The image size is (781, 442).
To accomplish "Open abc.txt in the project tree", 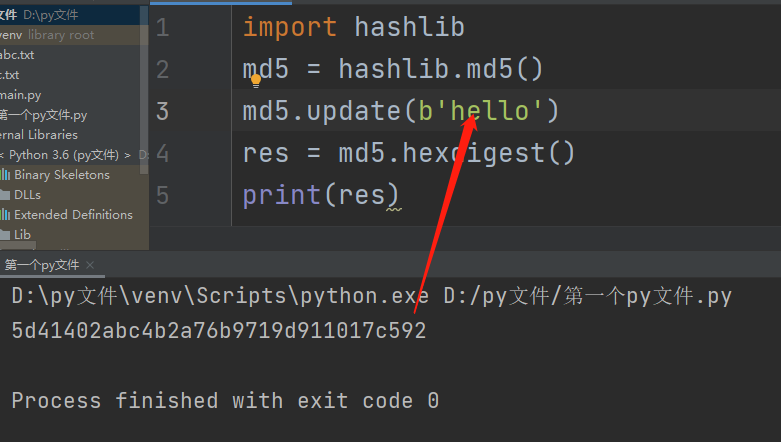I will point(17,55).
